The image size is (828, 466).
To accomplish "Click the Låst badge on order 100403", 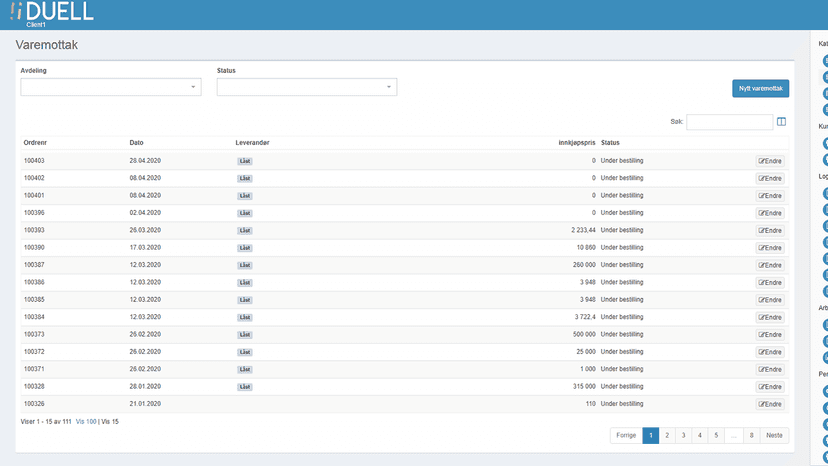I will pyautogui.click(x=244, y=161).
